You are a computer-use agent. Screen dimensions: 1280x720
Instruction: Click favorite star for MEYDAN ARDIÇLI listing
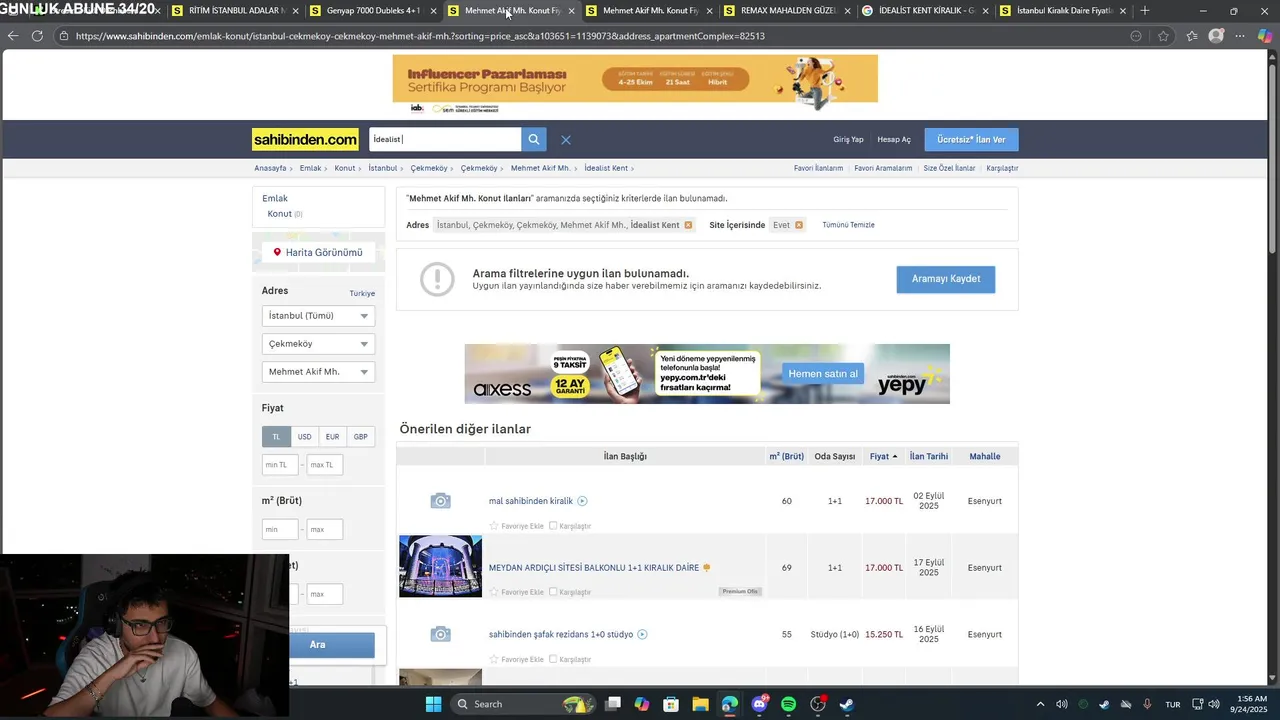494,592
